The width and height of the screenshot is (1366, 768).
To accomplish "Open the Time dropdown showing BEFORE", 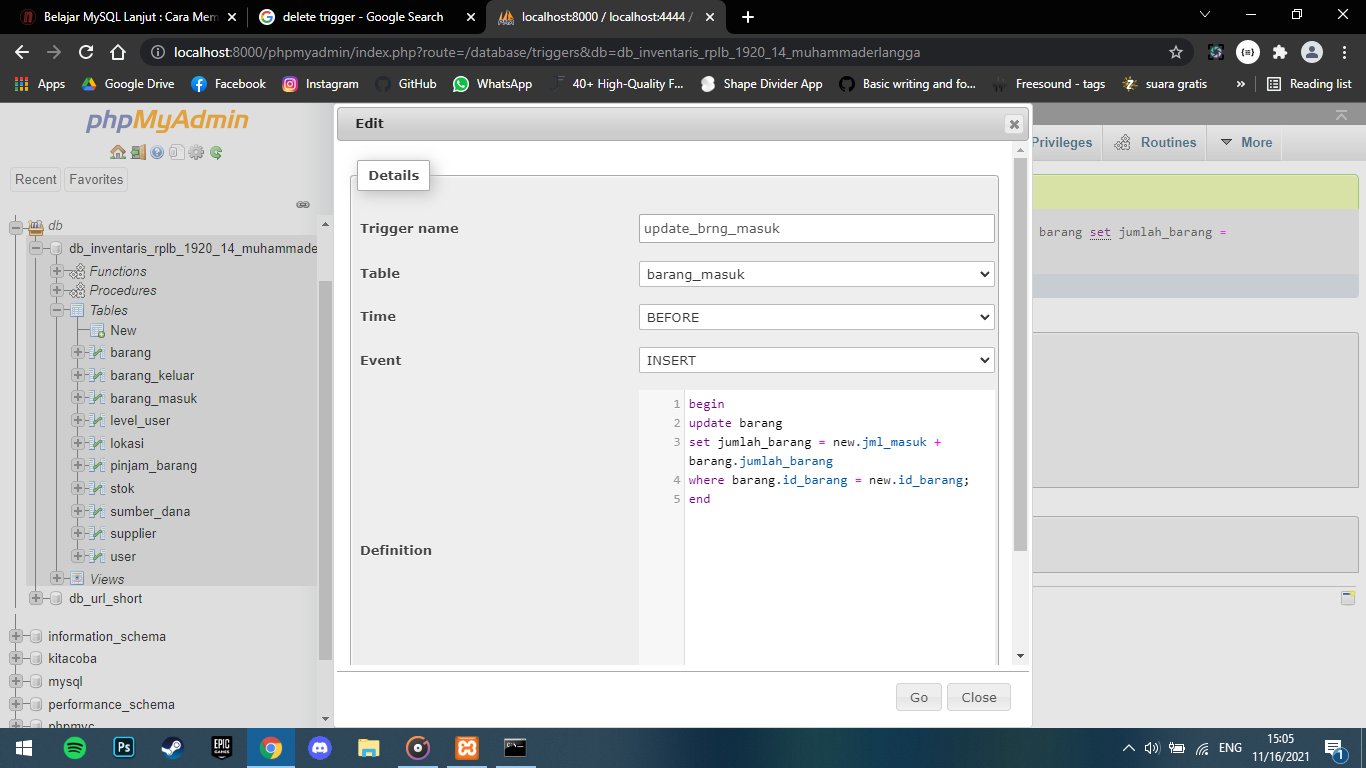I will click(816, 317).
